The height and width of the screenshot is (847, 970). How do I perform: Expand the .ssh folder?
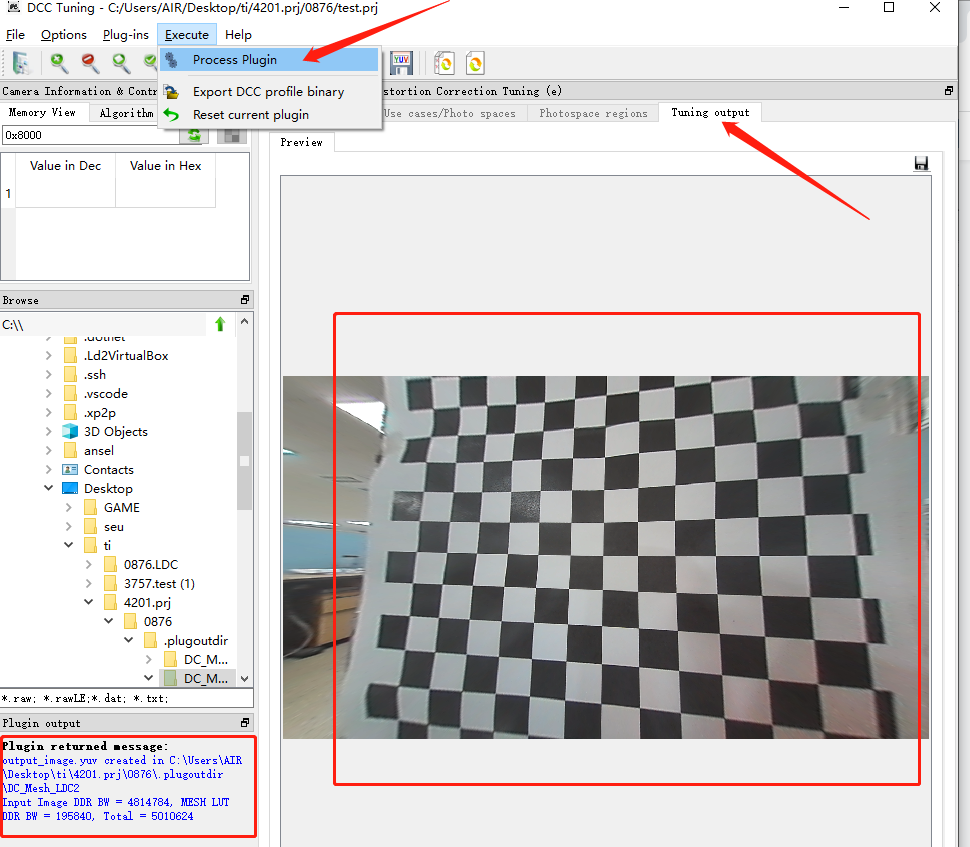pyautogui.click(x=49, y=374)
